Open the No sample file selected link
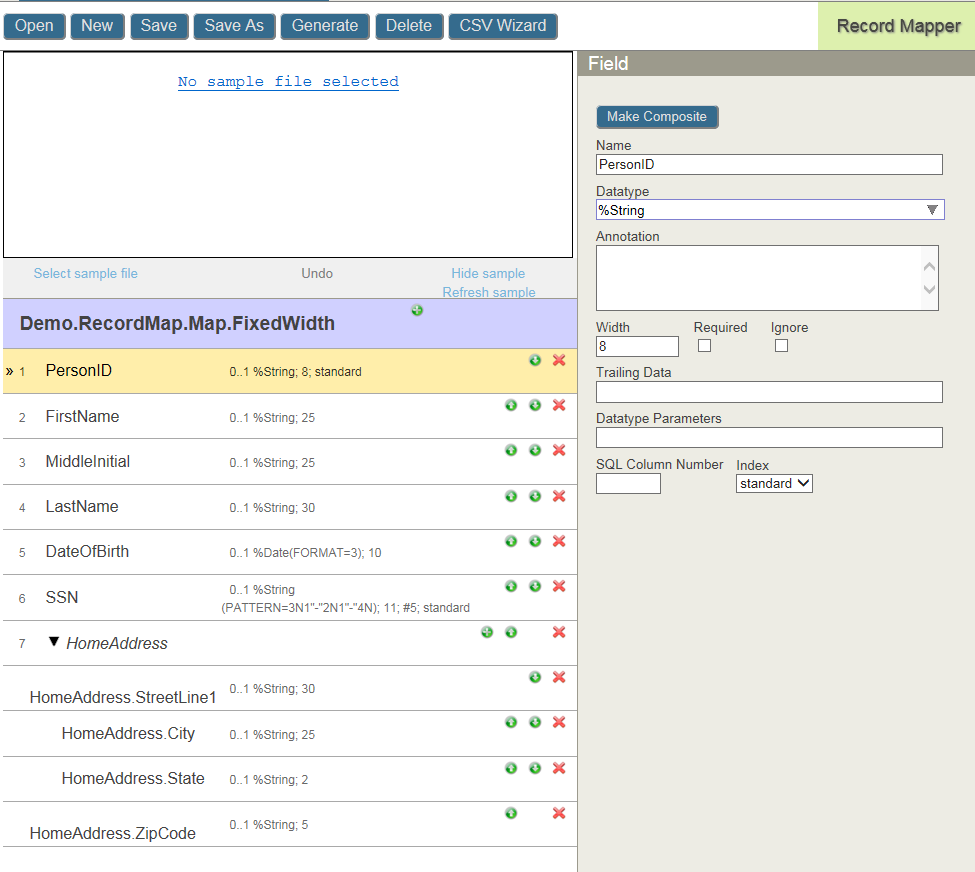This screenshot has width=975, height=872. (x=288, y=81)
